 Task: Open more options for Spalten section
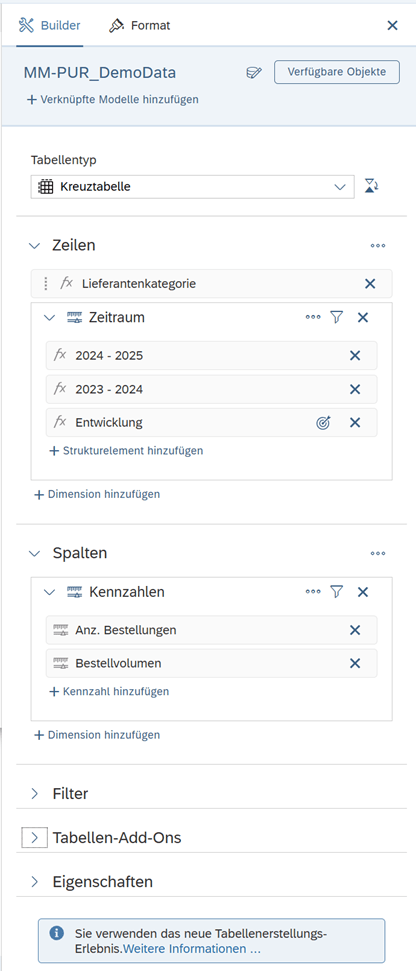click(378, 553)
